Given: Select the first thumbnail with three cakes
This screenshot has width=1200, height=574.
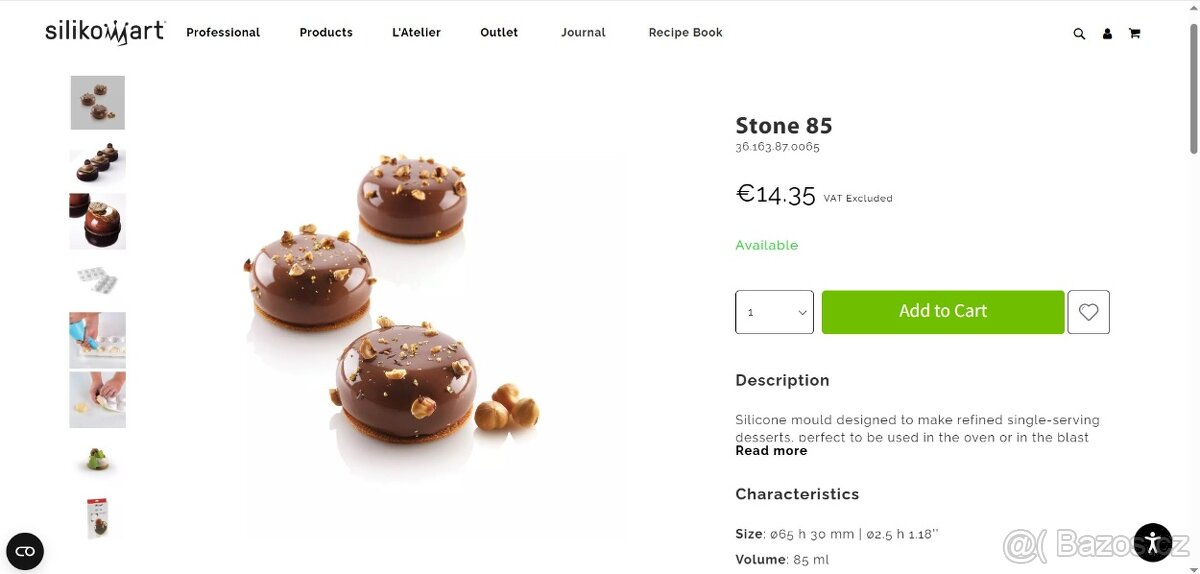Looking at the screenshot, I should (x=98, y=103).
